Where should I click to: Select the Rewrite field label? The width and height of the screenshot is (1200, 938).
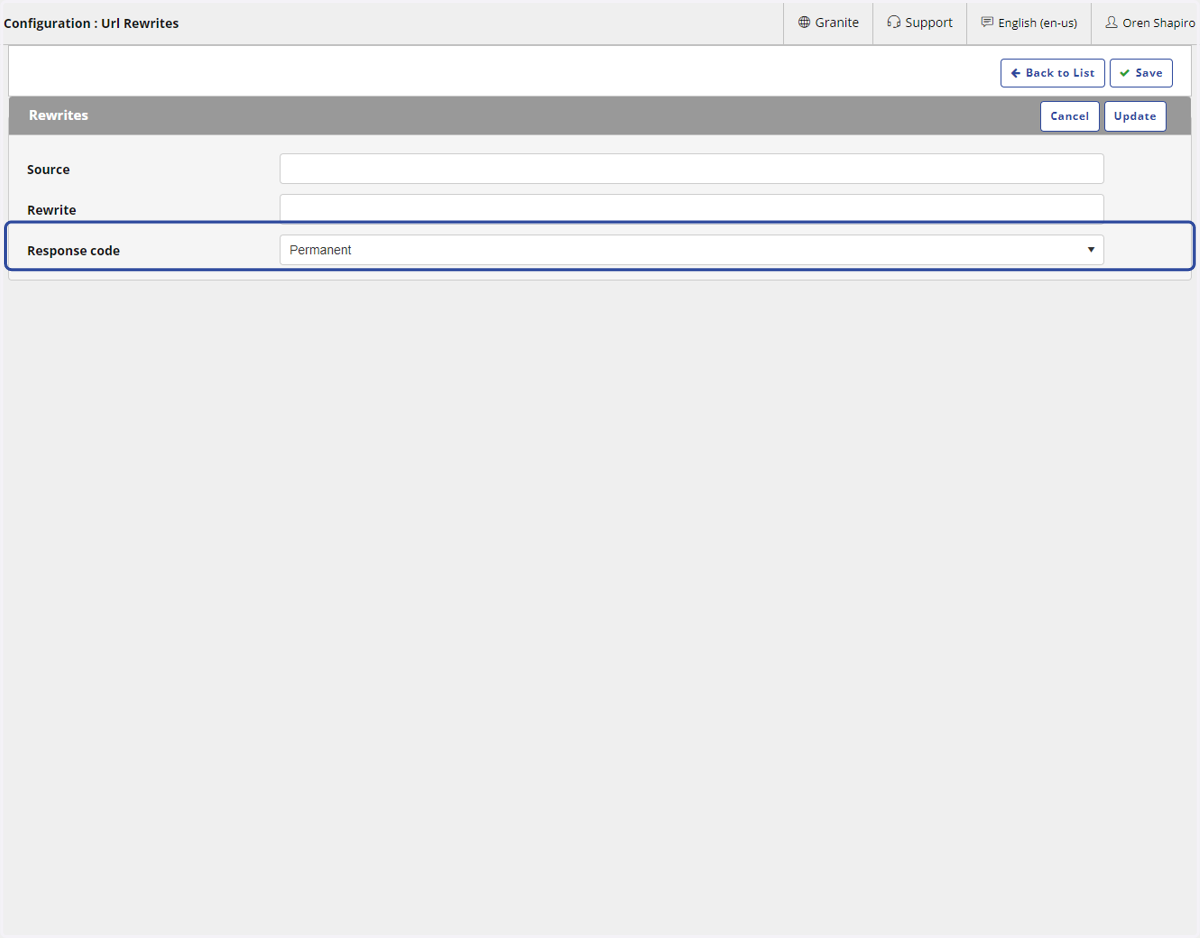(52, 210)
